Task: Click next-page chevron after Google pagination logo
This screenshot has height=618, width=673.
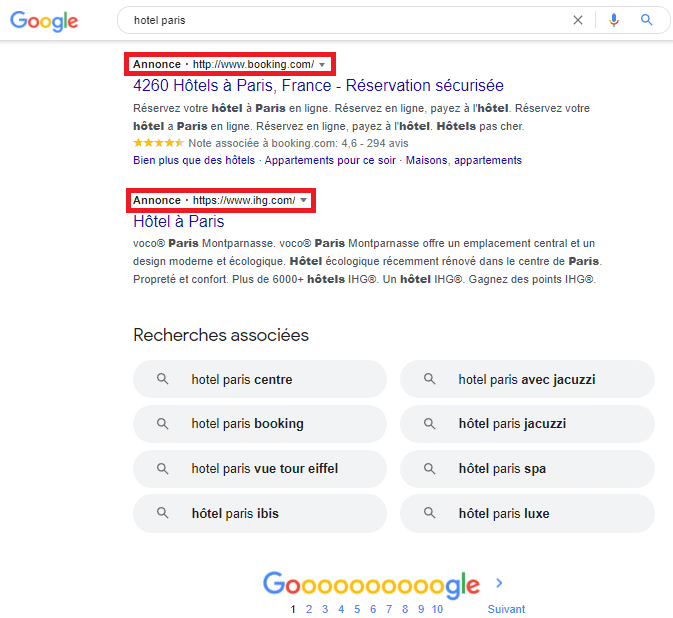Action: coord(499,583)
